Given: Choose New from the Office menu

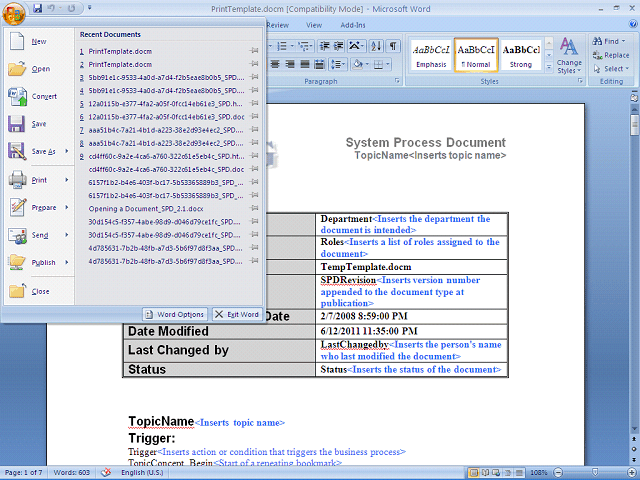Looking at the screenshot, I should click(39, 41).
